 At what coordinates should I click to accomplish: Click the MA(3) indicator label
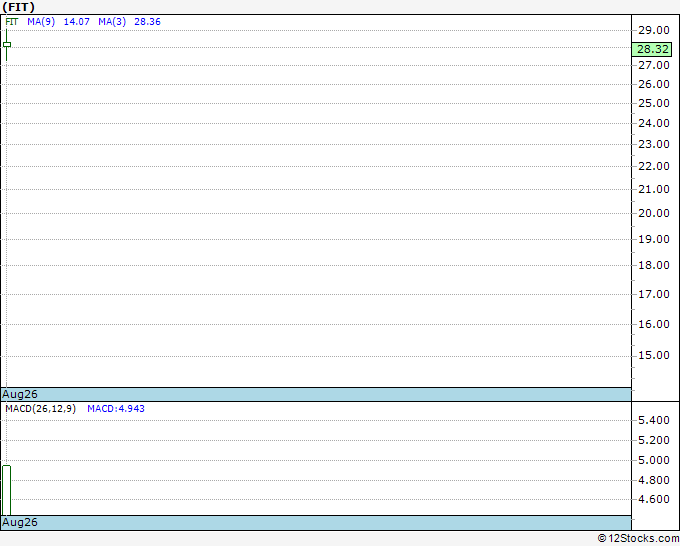tap(112, 22)
